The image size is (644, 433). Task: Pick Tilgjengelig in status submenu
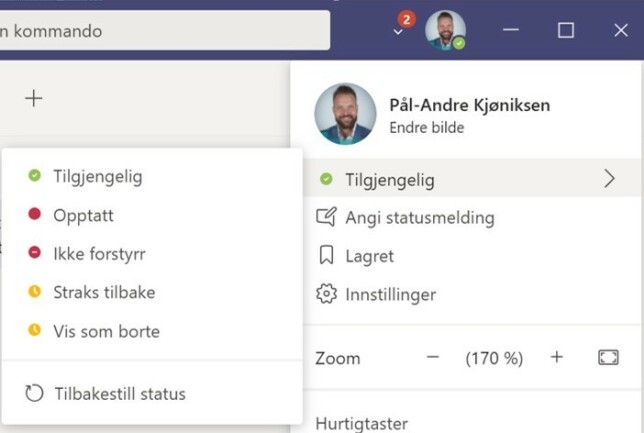pos(152,176)
